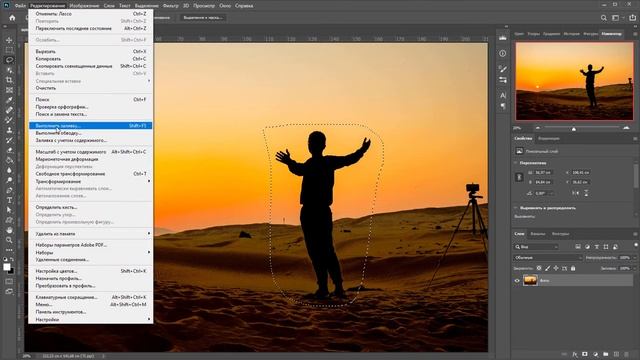Image resolution: width=640 pixels, height=360 pixels.
Task: Open the blend mode dropdown in Layers
Action: point(547,258)
